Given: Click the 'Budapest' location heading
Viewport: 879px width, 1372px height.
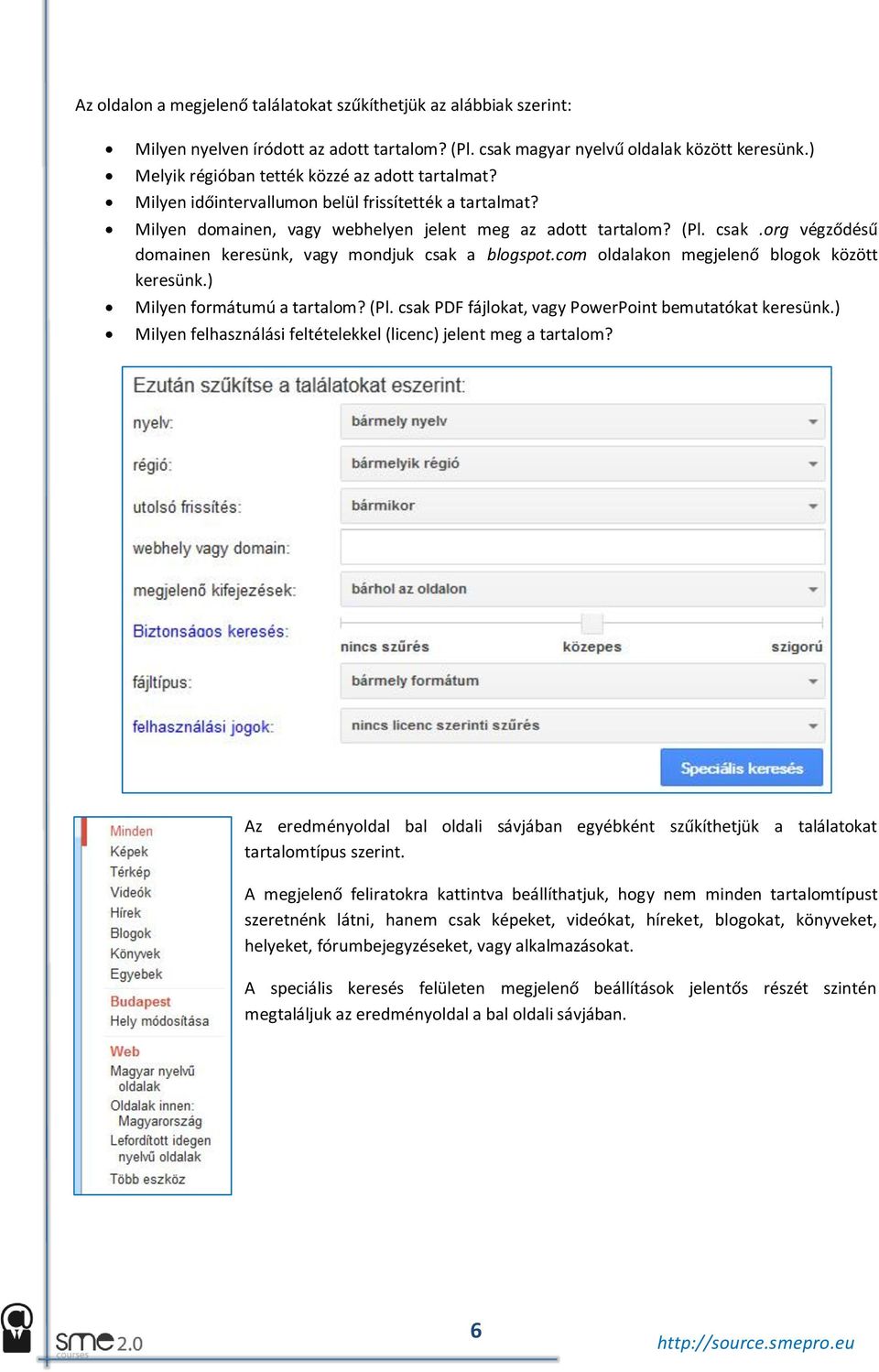Looking at the screenshot, I should (x=140, y=1002).
